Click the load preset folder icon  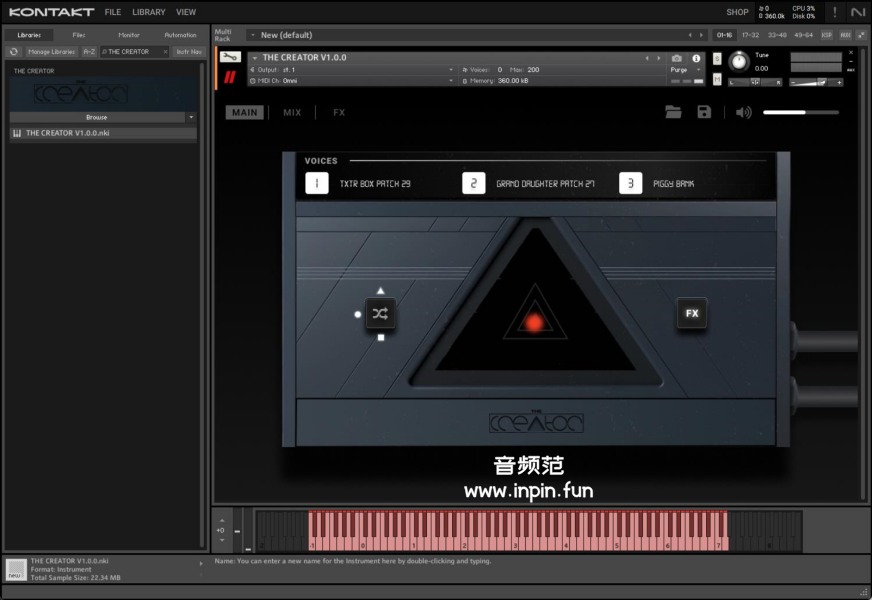point(673,112)
